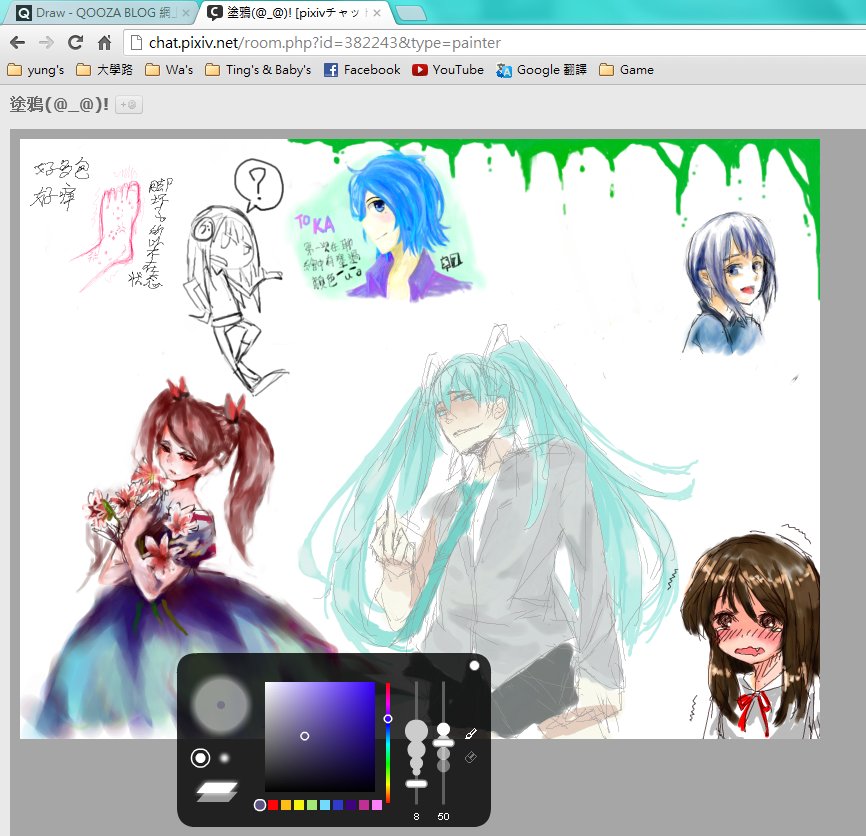The image size is (866, 836).
Task: Click the brush size value 8
Action: [x=416, y=817]
